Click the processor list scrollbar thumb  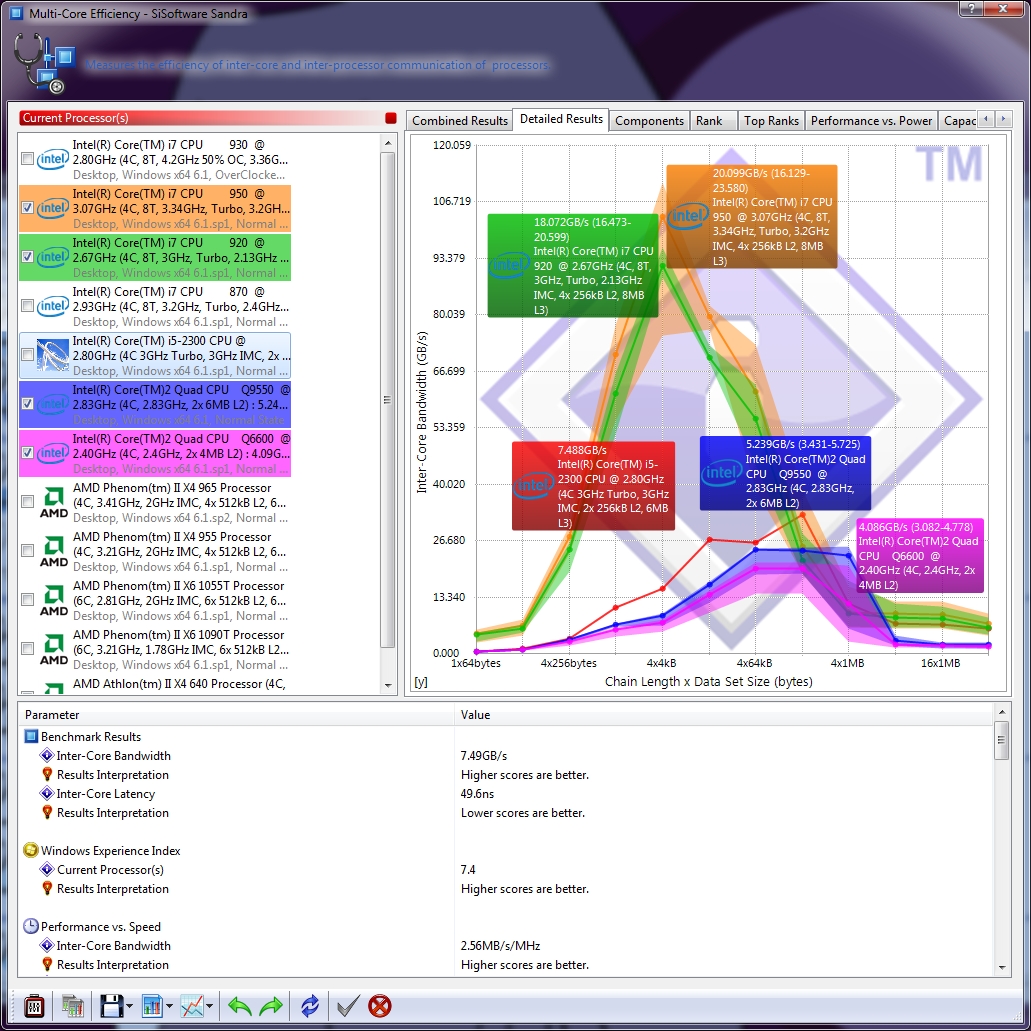click(388, 400)
